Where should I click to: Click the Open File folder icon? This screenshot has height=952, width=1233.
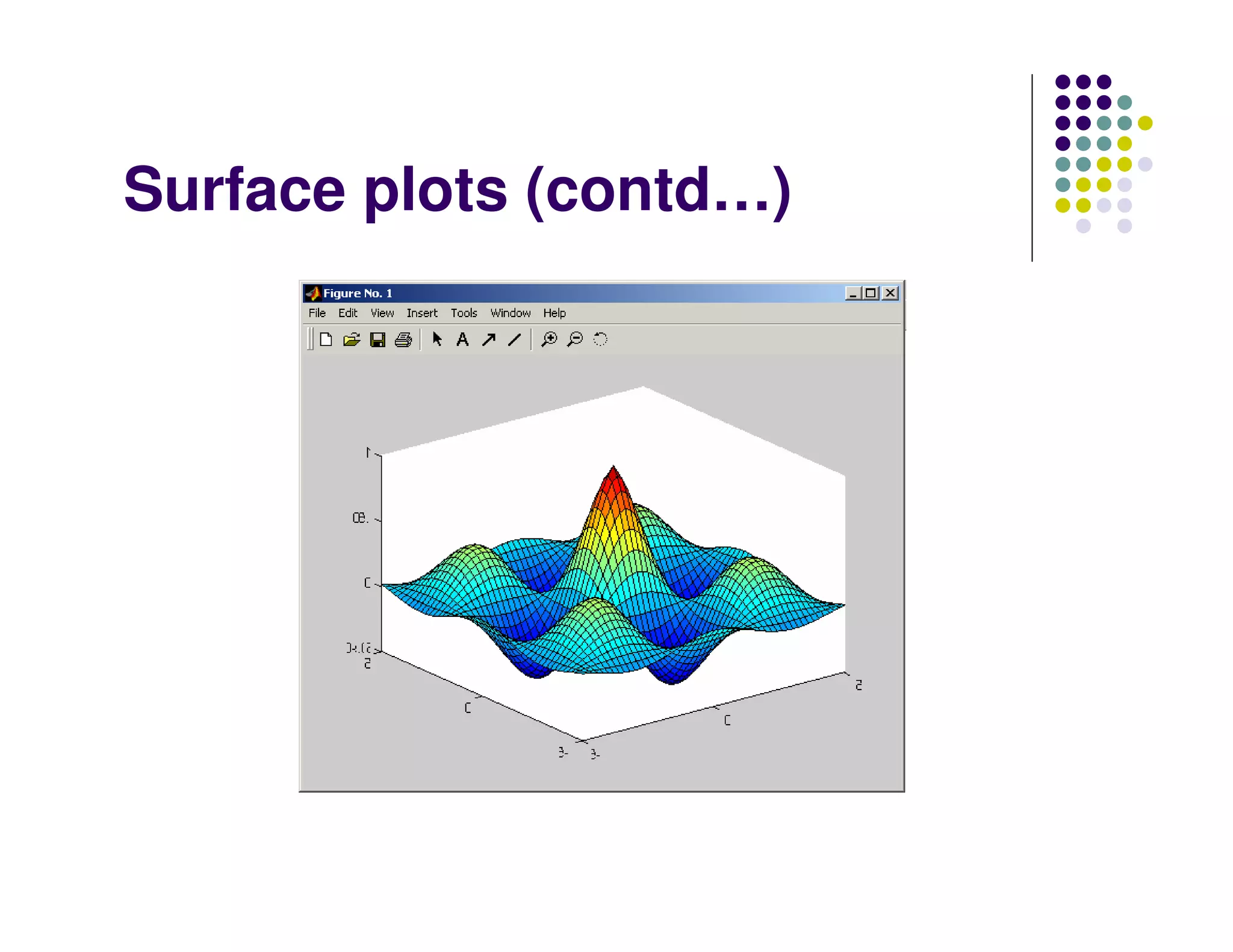352,339
